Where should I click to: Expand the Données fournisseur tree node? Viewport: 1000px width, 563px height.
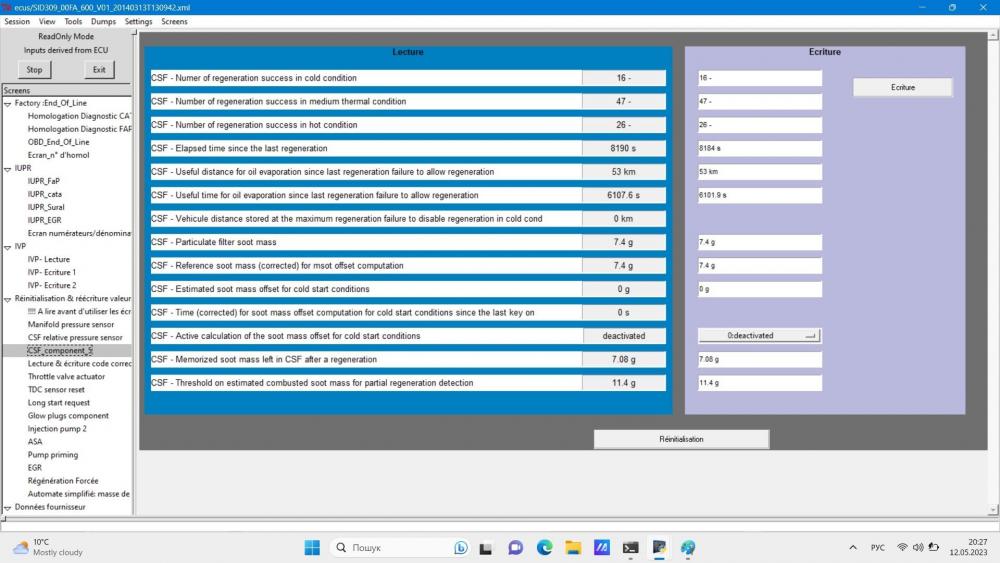pyautogui.click(x=8, y=508)
